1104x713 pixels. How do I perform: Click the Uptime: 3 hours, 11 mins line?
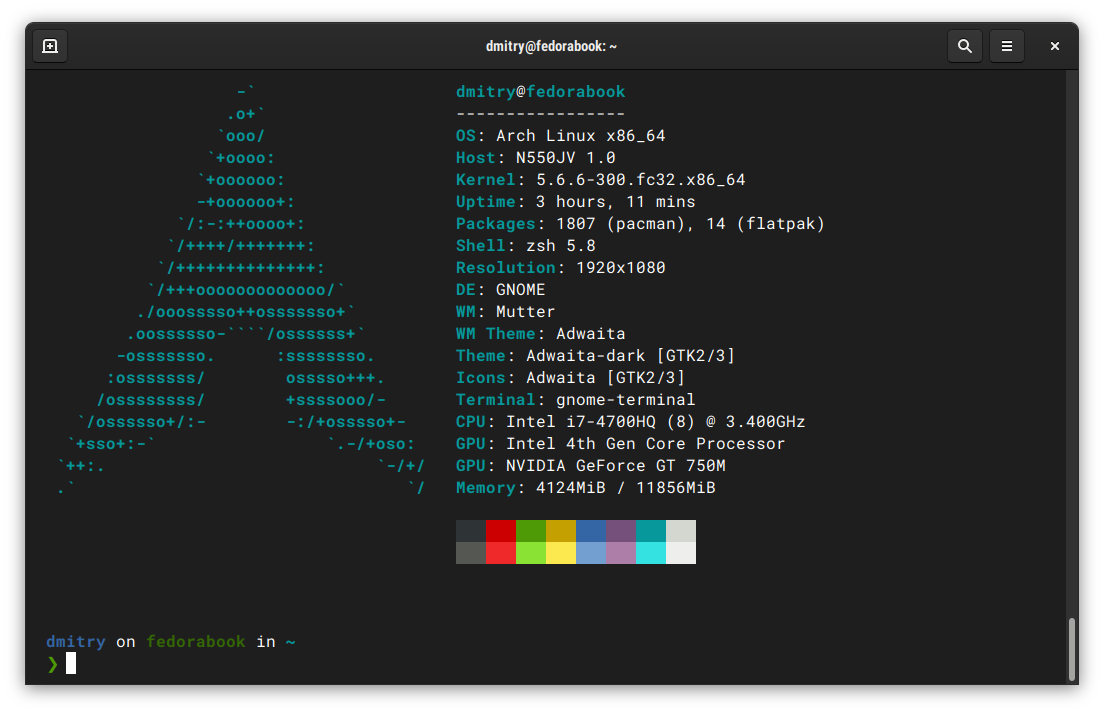[x=576, y=202]
